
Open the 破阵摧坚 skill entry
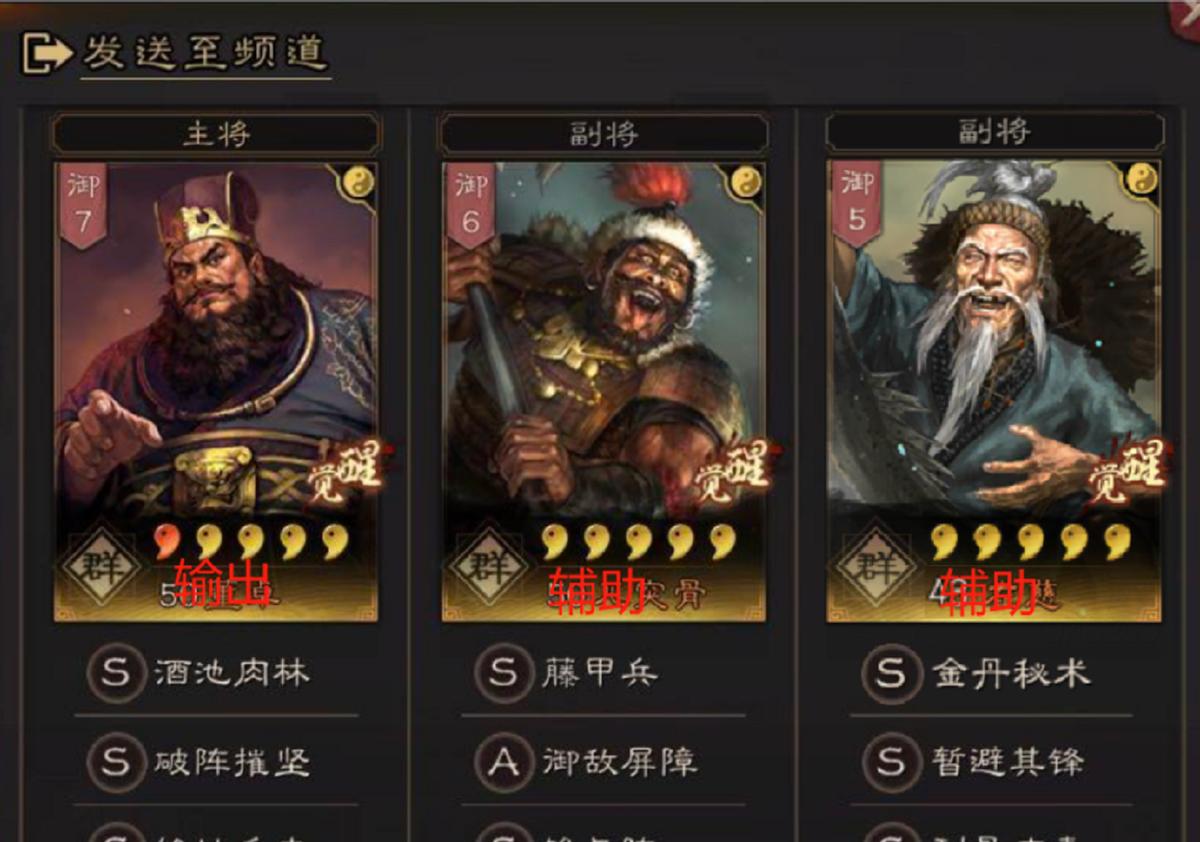point(216,763)
